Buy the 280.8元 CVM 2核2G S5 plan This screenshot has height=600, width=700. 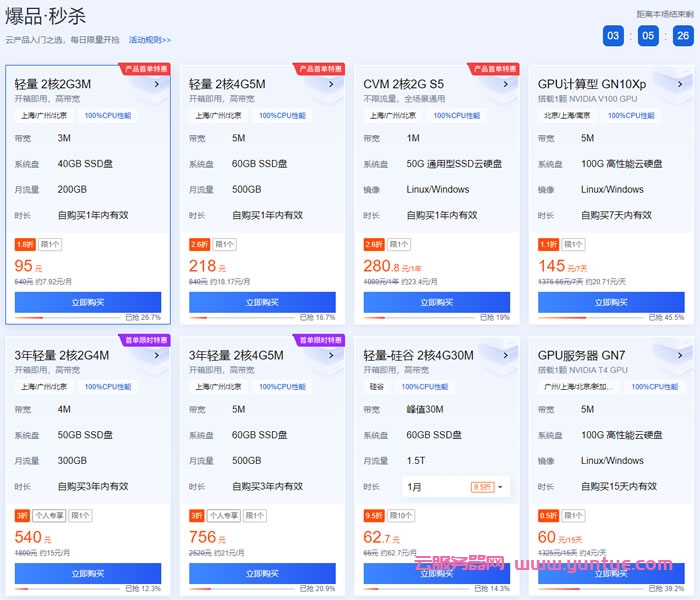click(437, 302)
